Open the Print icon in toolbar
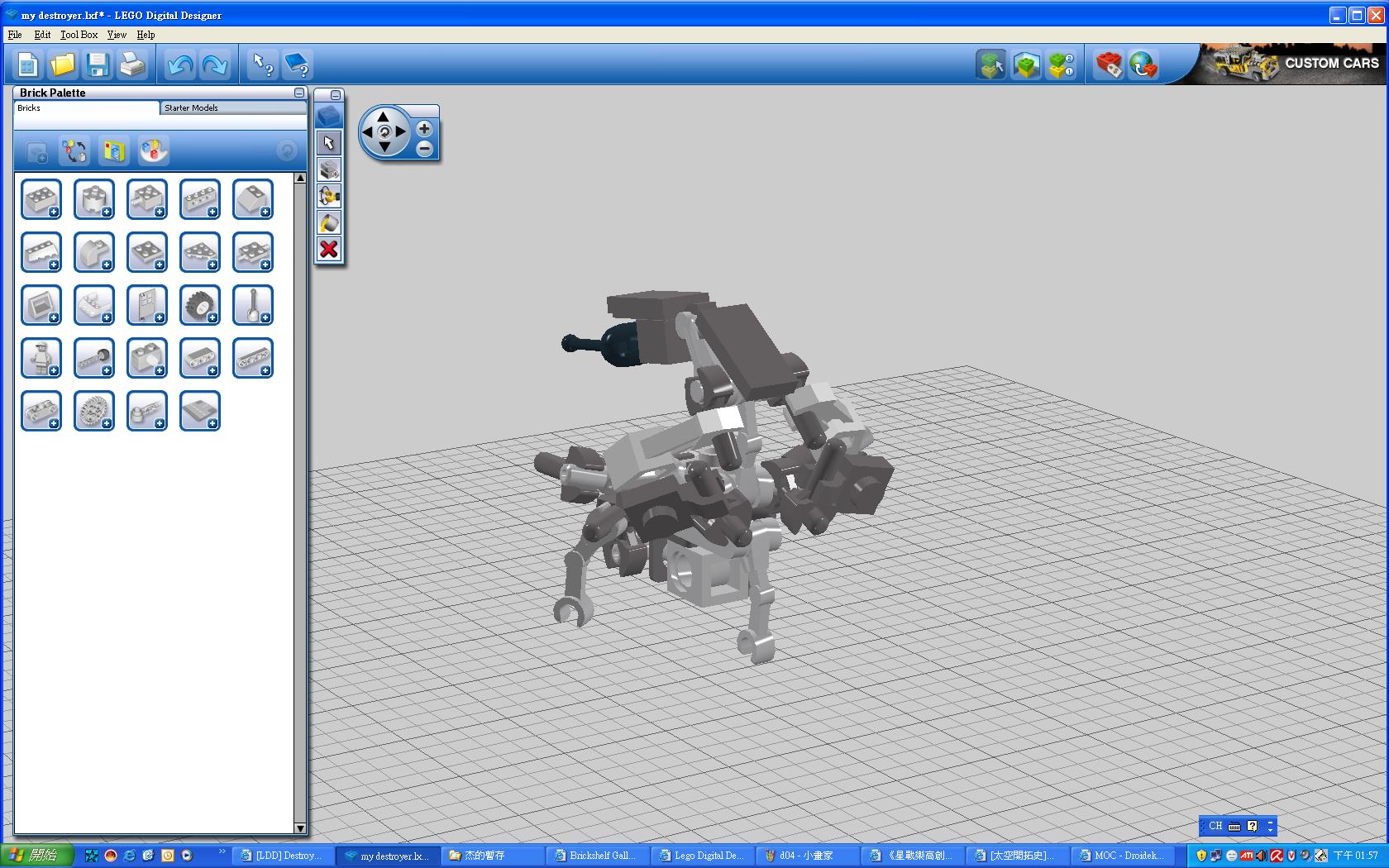 (x=132, y=64)
